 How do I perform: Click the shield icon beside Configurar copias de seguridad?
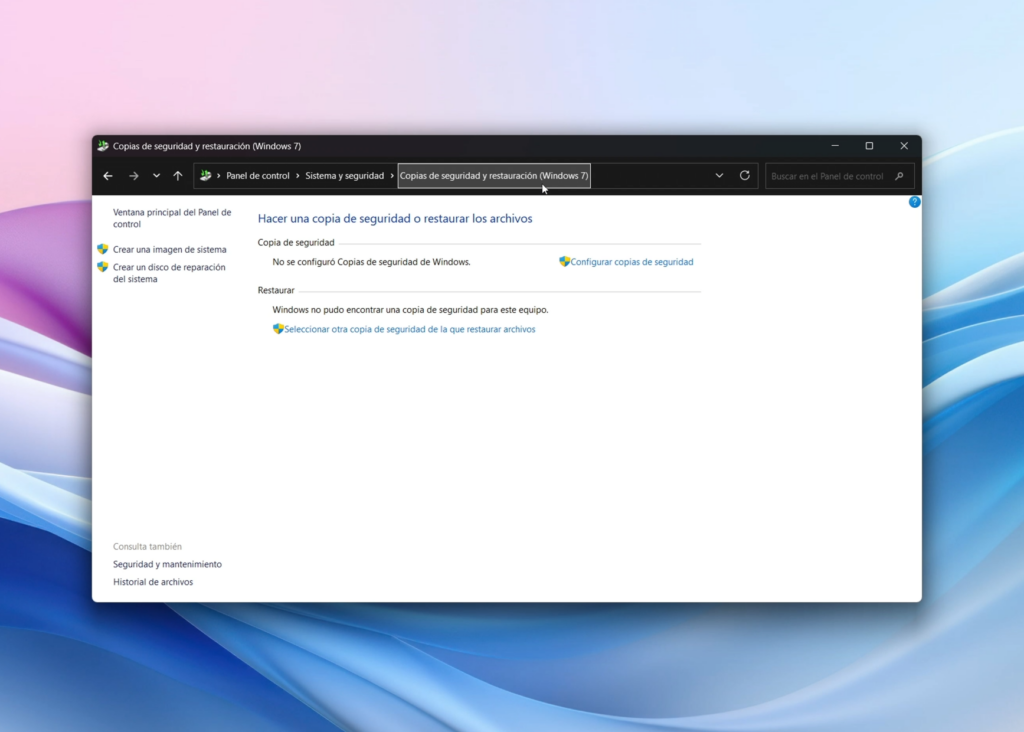[x=563, y=261]
